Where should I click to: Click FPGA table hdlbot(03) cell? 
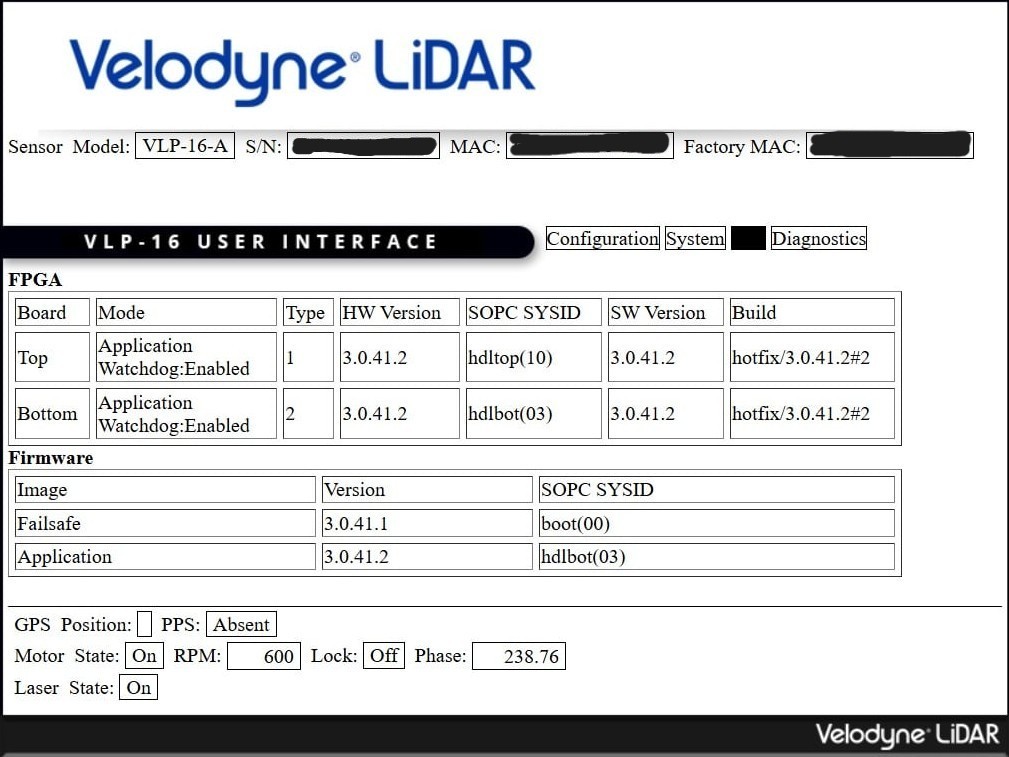pos(533,413)
